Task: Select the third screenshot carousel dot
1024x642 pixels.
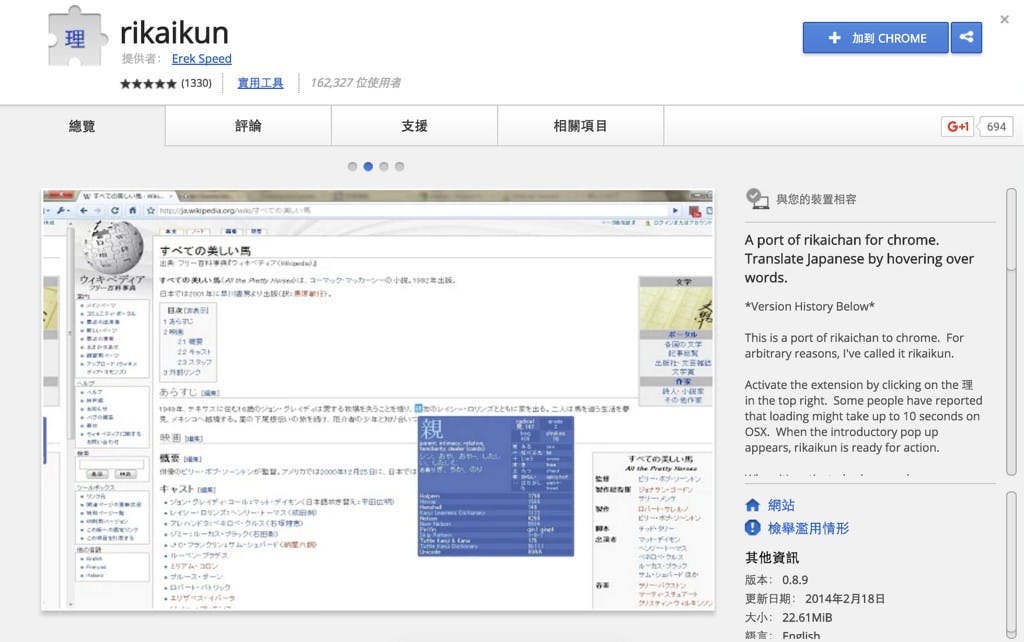Action: click(384, 167)
